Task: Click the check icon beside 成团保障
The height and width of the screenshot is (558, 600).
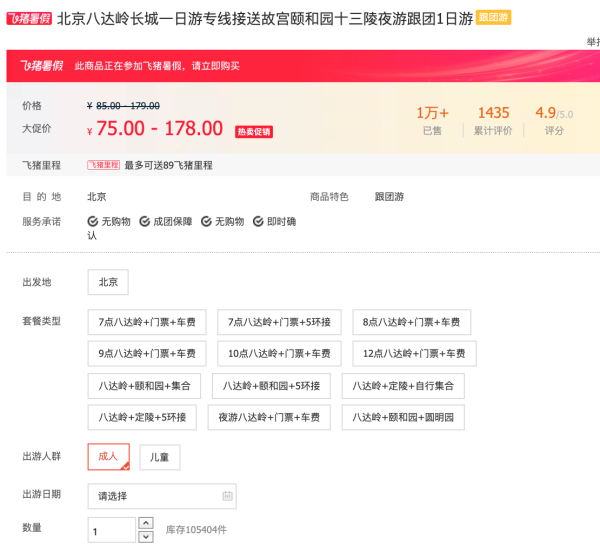Action: tap(145, 221)
